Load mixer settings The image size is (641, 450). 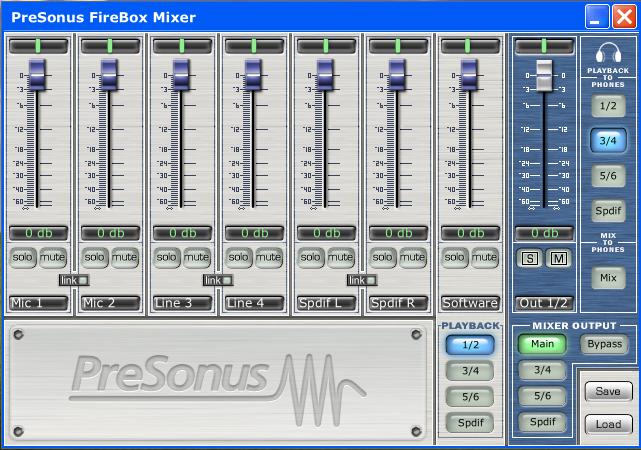[608, 424]
